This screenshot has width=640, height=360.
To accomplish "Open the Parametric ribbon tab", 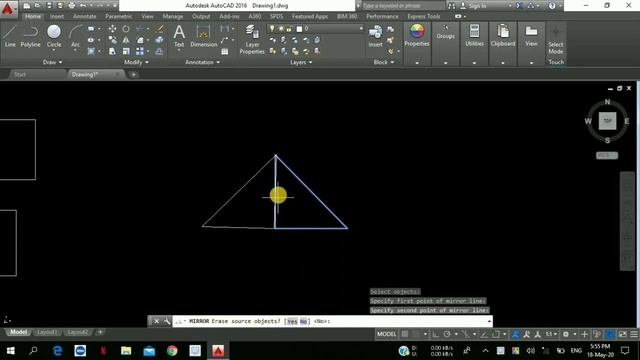I will 118,16.
